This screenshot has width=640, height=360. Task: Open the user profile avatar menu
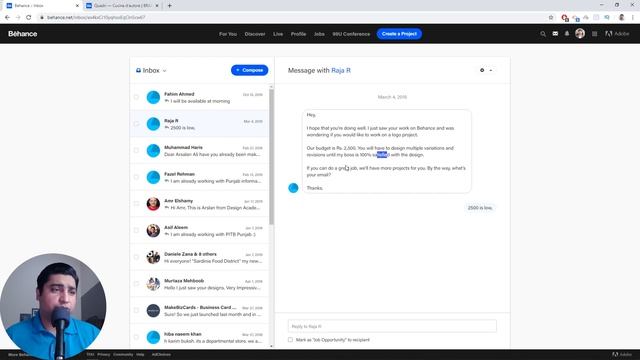click(x=580, y=33)
